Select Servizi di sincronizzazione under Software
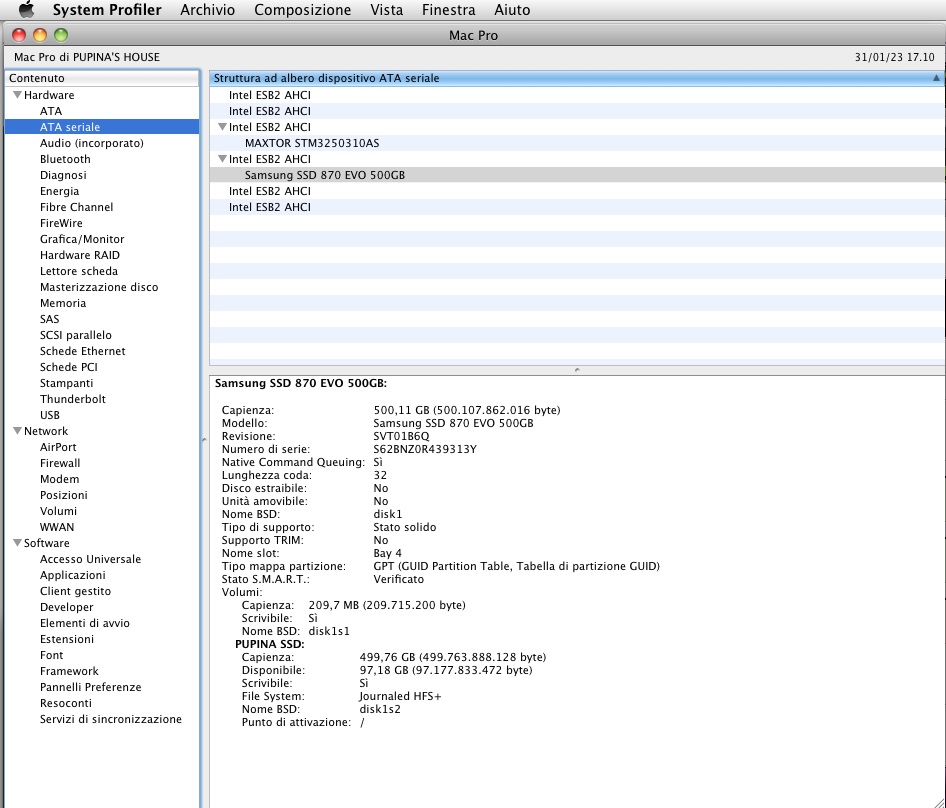The image size is (946, 808). click(x=110, y=719)
